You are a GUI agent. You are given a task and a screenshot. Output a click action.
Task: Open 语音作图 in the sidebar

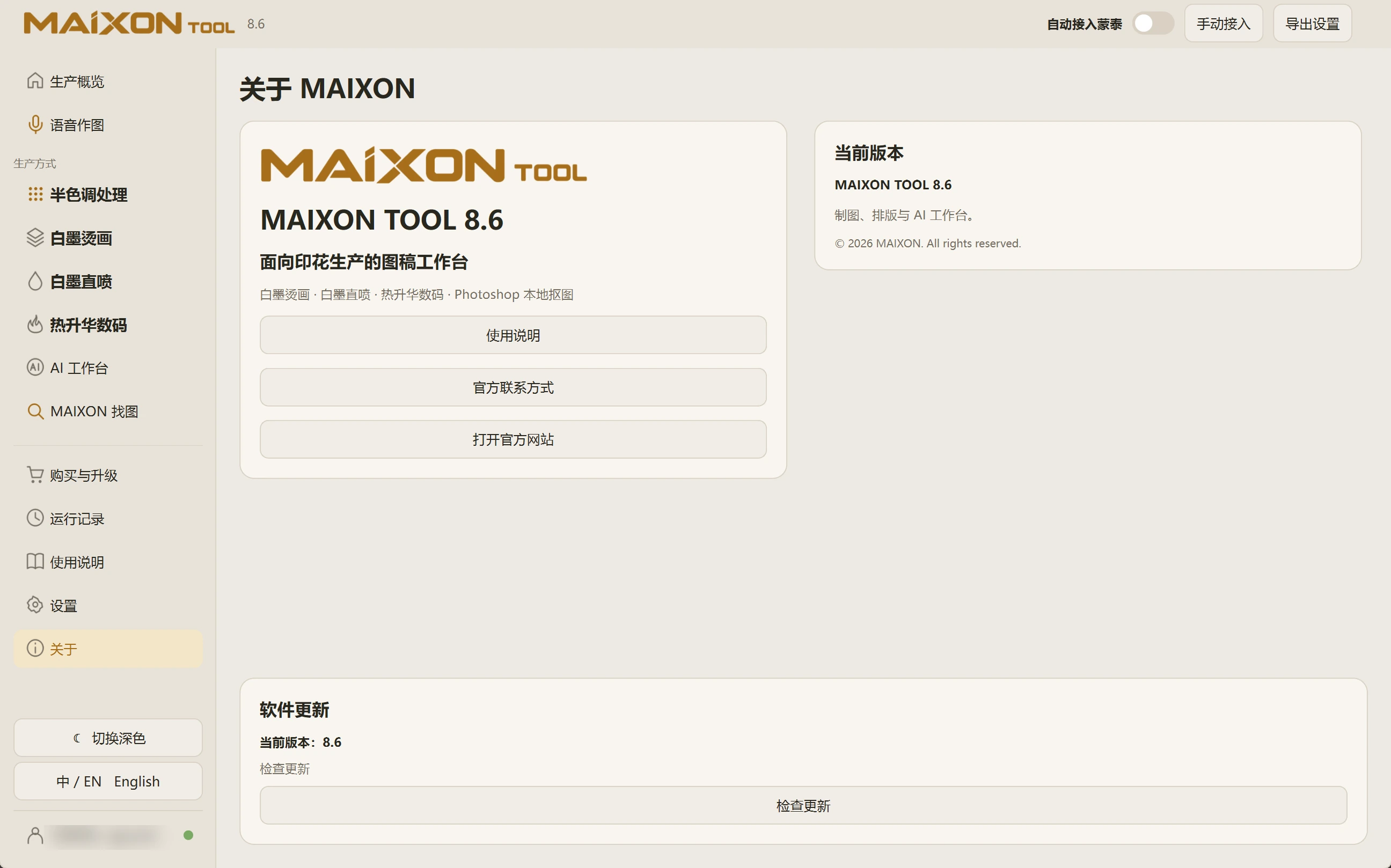(108, 124)
